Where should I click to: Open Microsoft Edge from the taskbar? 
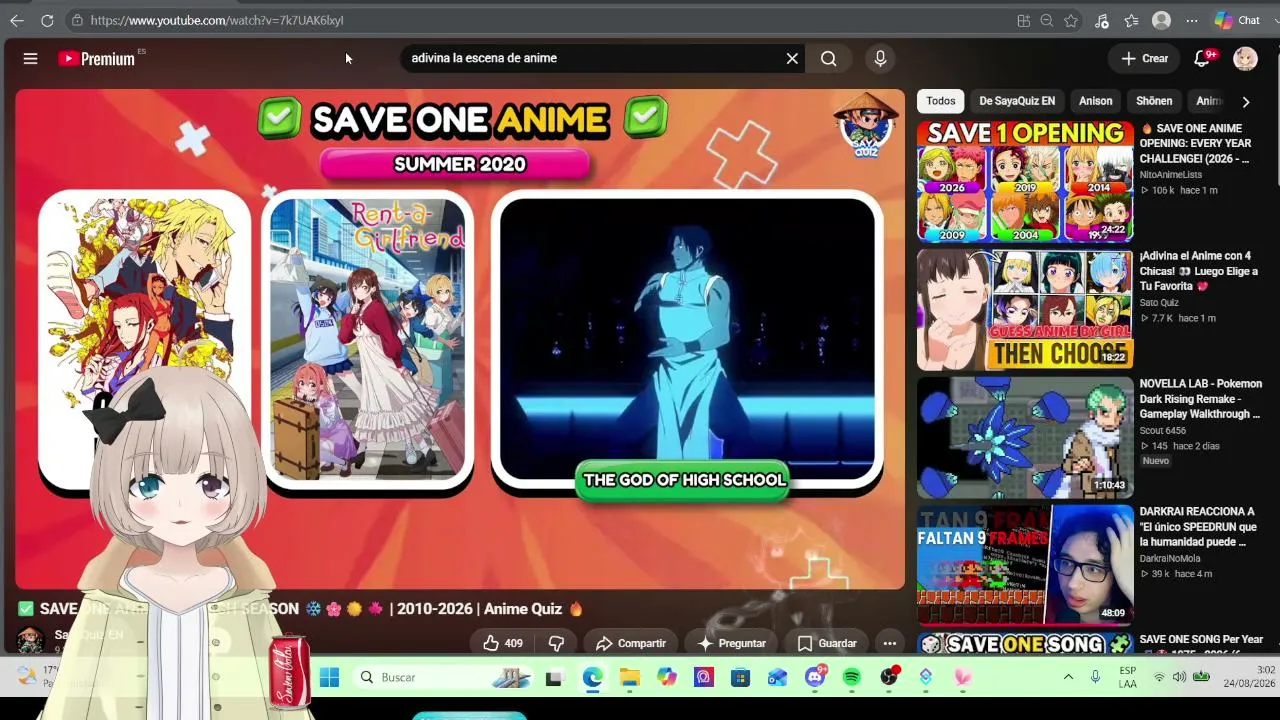[x=592, y=678]
